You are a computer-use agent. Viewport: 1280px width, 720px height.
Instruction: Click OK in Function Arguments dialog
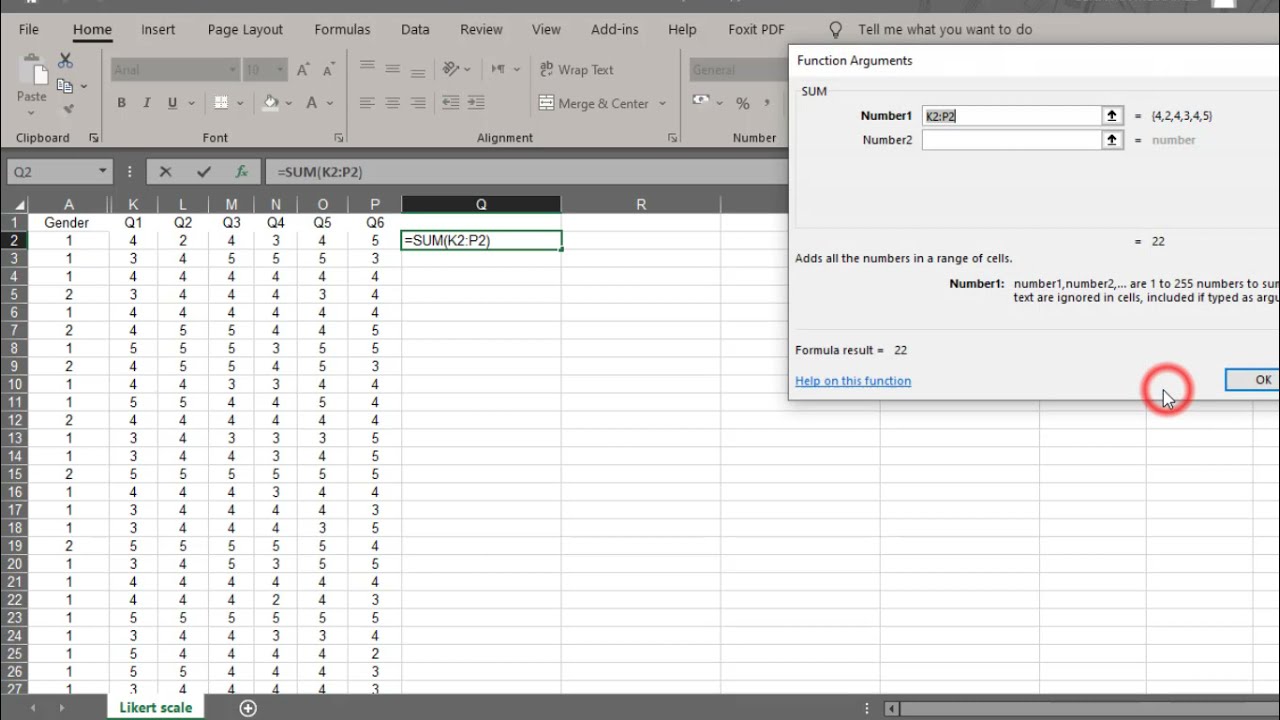coord(1254,380)
